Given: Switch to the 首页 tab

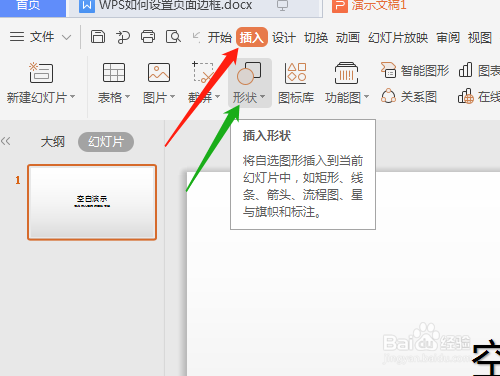Looking at the screenshot, I should coord(32,7).
